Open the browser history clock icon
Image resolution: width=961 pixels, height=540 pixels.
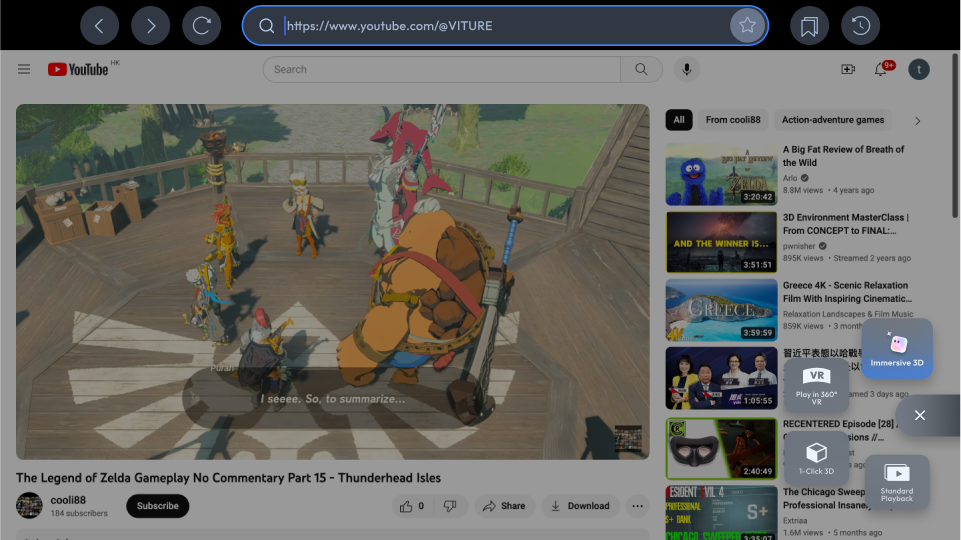point(860,26)
